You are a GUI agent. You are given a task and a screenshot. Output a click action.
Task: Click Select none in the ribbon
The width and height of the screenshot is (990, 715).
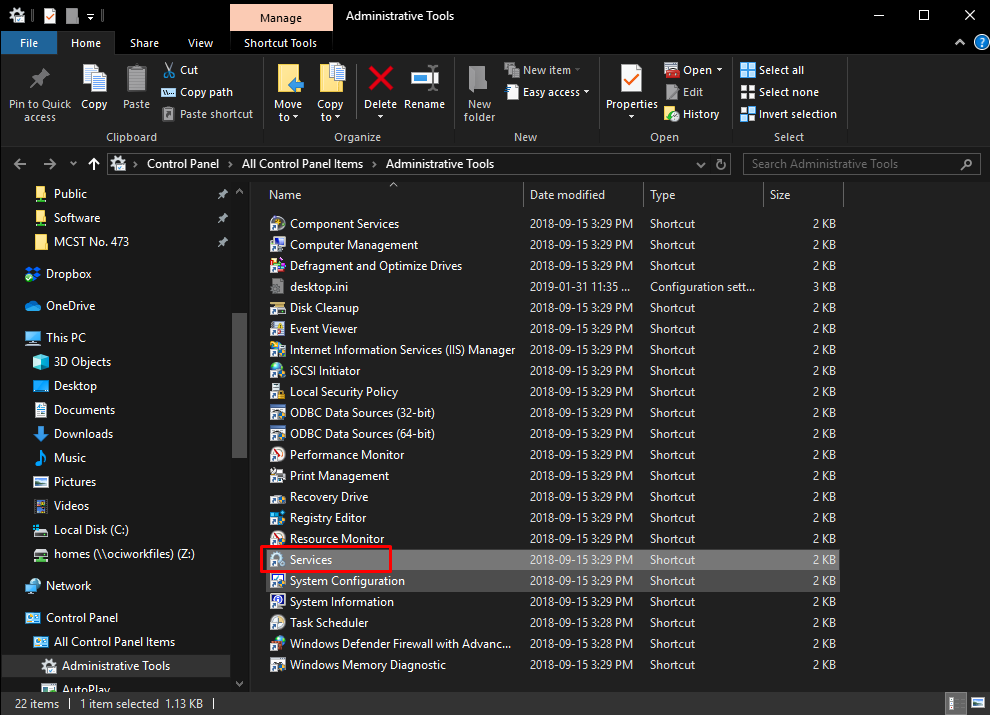pyautogui.click(x=780, y=92)
